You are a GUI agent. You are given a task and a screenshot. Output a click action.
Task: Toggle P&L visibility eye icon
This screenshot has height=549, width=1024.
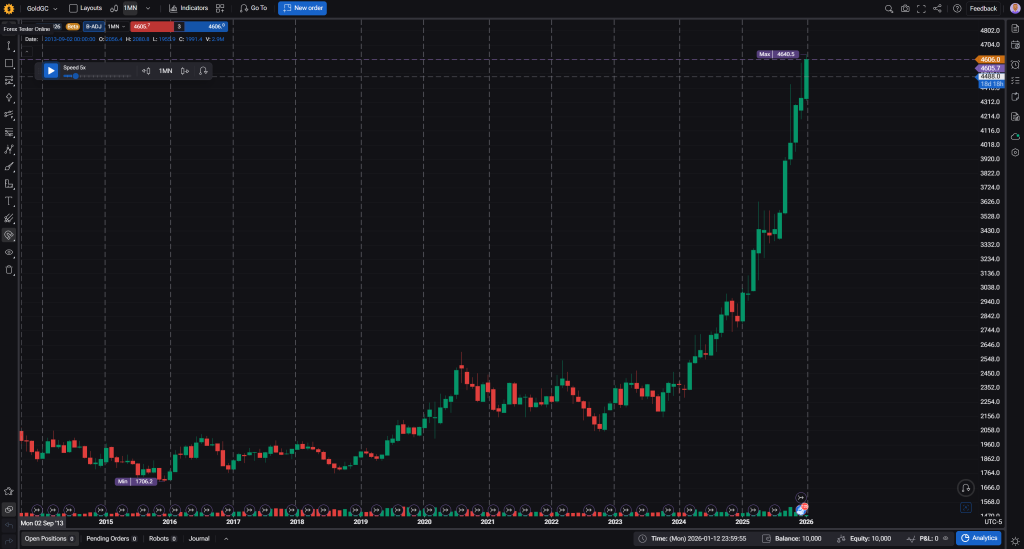point(945,539)
